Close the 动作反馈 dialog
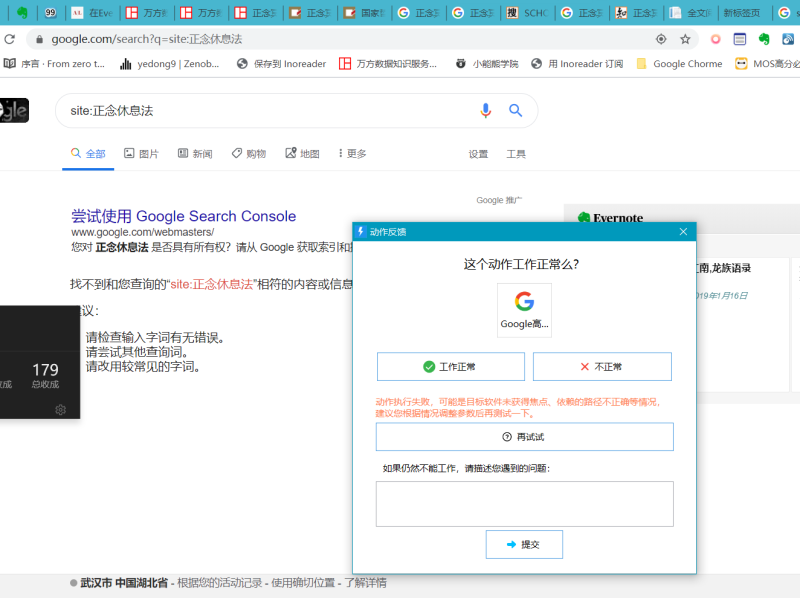 (683, 232)
